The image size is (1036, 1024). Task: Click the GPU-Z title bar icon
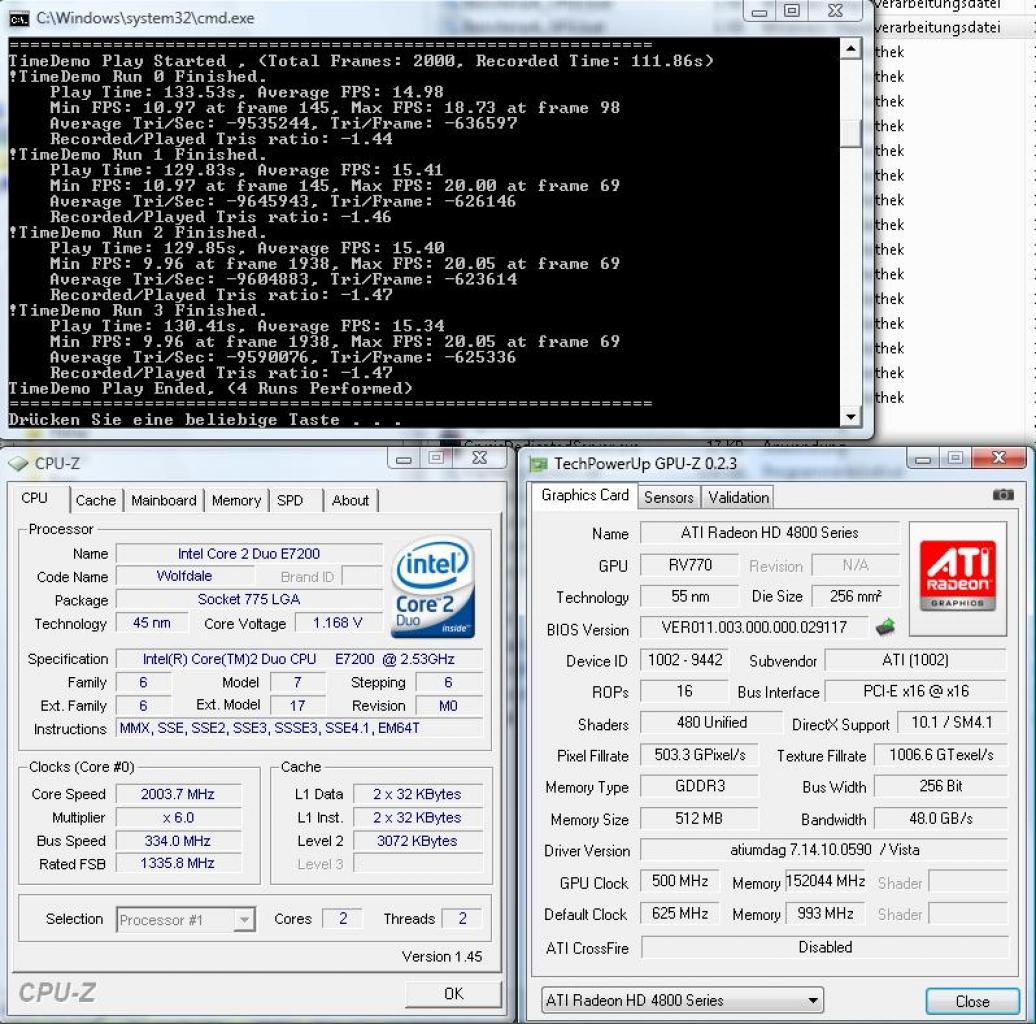pyautogui.click(x=538, y=464)
